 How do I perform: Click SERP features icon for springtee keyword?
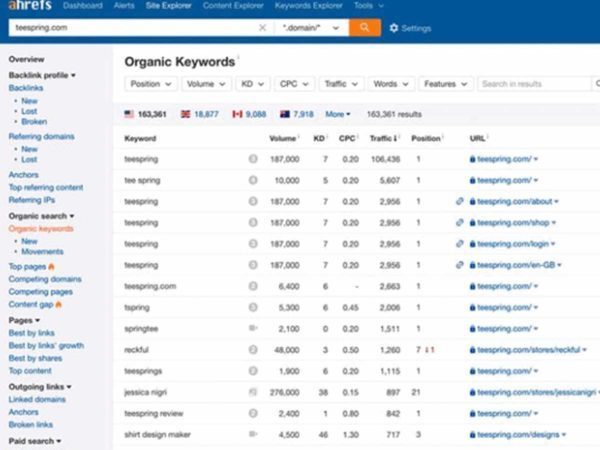point(253,328)
